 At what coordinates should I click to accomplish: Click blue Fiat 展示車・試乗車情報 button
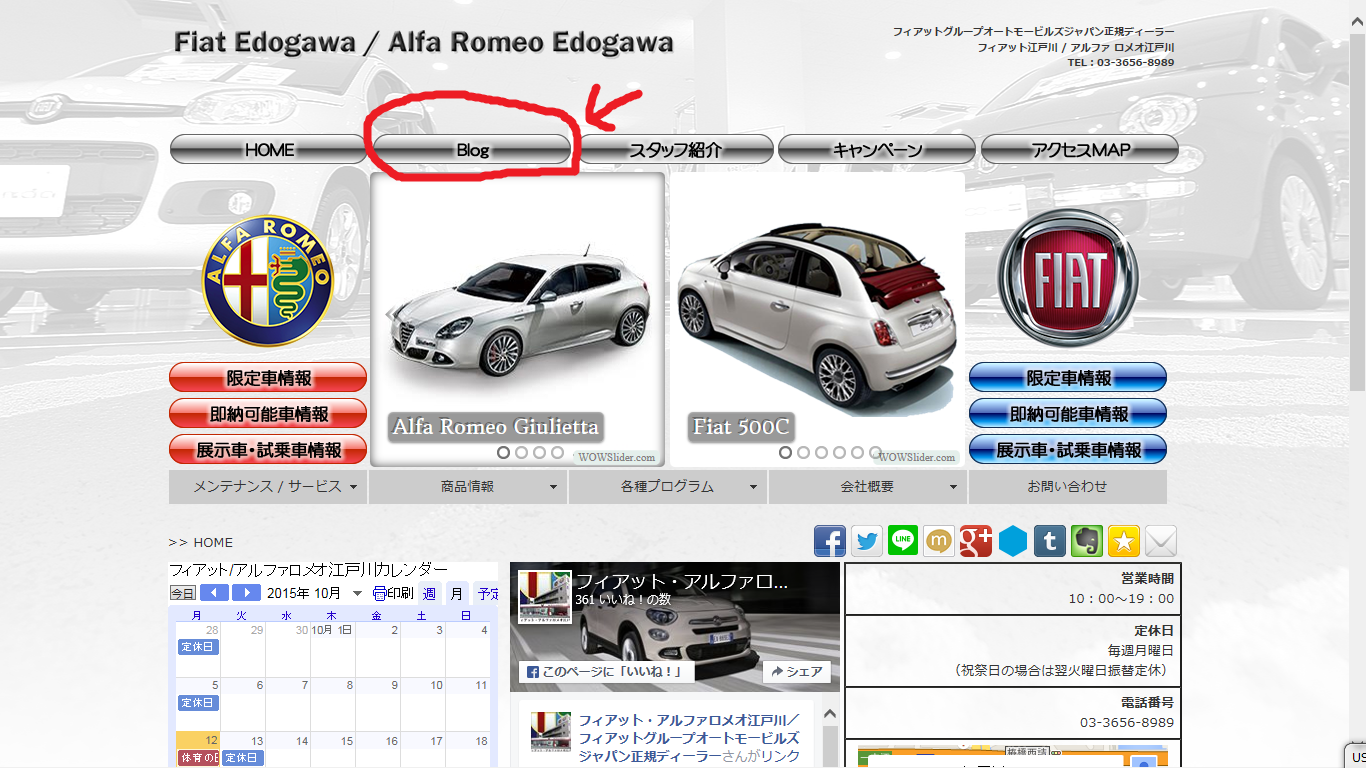(1068, 450)
